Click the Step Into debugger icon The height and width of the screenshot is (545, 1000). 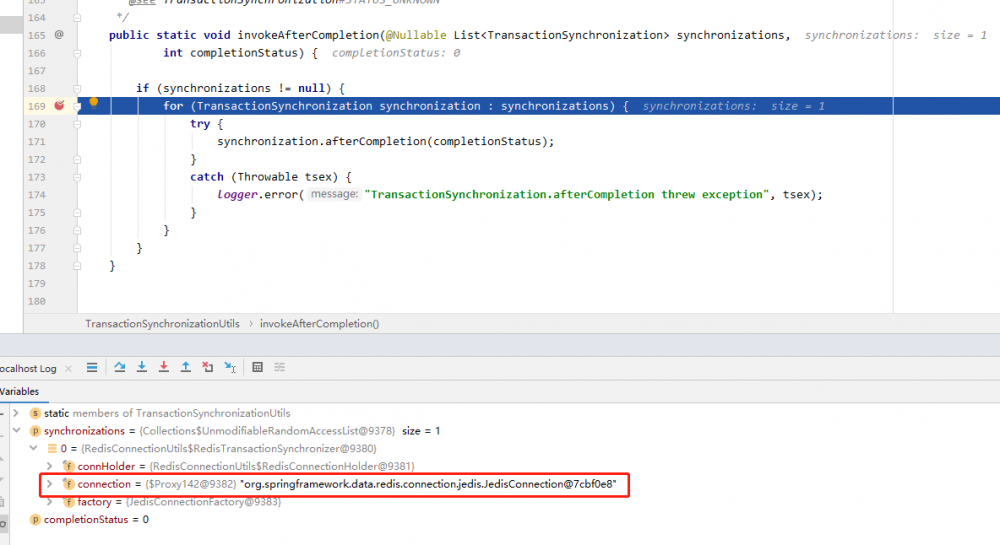coord(142,367)
